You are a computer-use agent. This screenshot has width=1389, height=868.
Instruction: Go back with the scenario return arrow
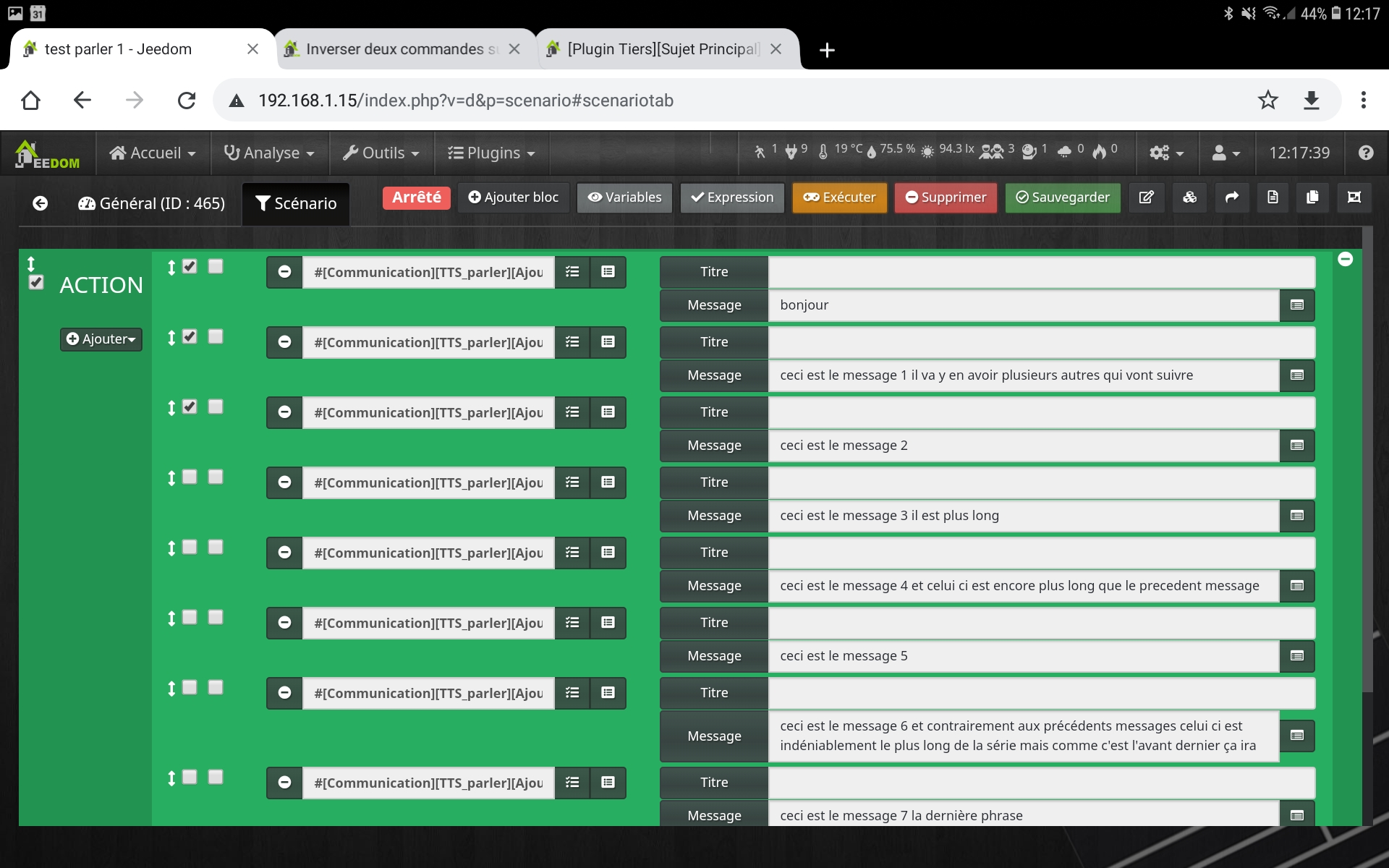pos(41,203)
